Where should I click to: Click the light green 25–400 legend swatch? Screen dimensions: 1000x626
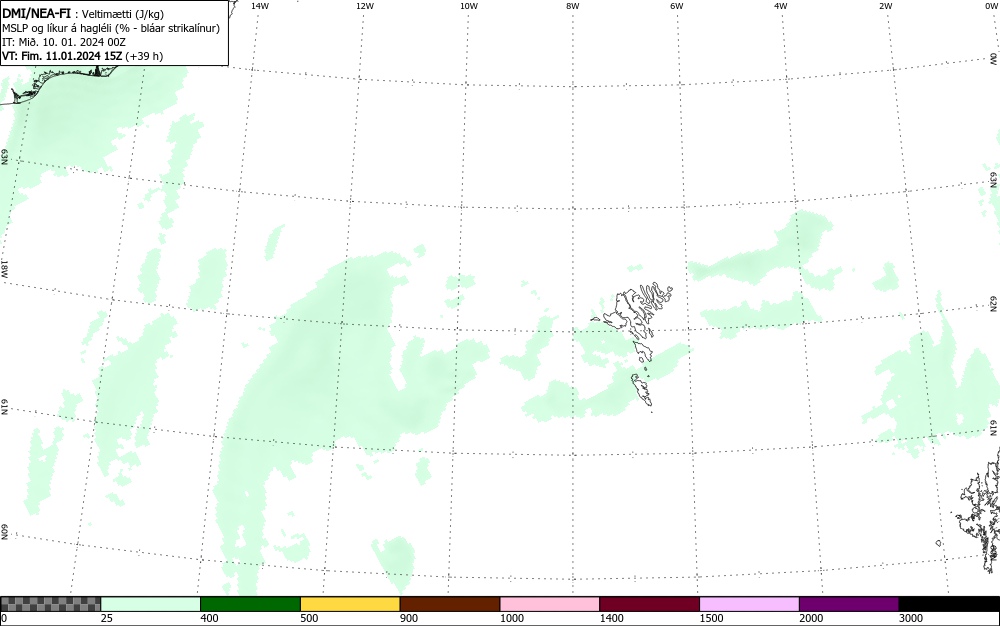151,604
